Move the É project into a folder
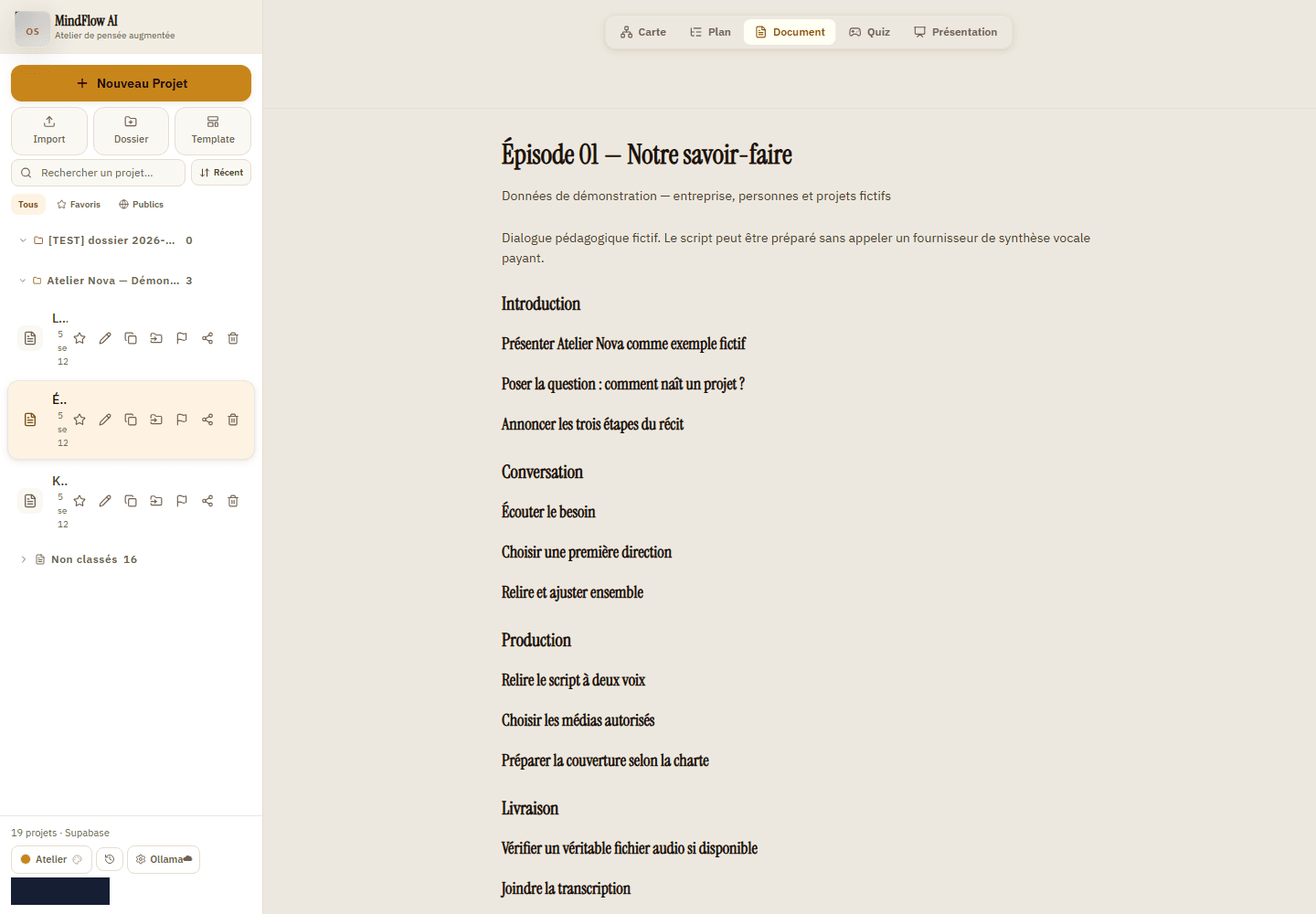1316x914 pixels. (x=156, y=420)
